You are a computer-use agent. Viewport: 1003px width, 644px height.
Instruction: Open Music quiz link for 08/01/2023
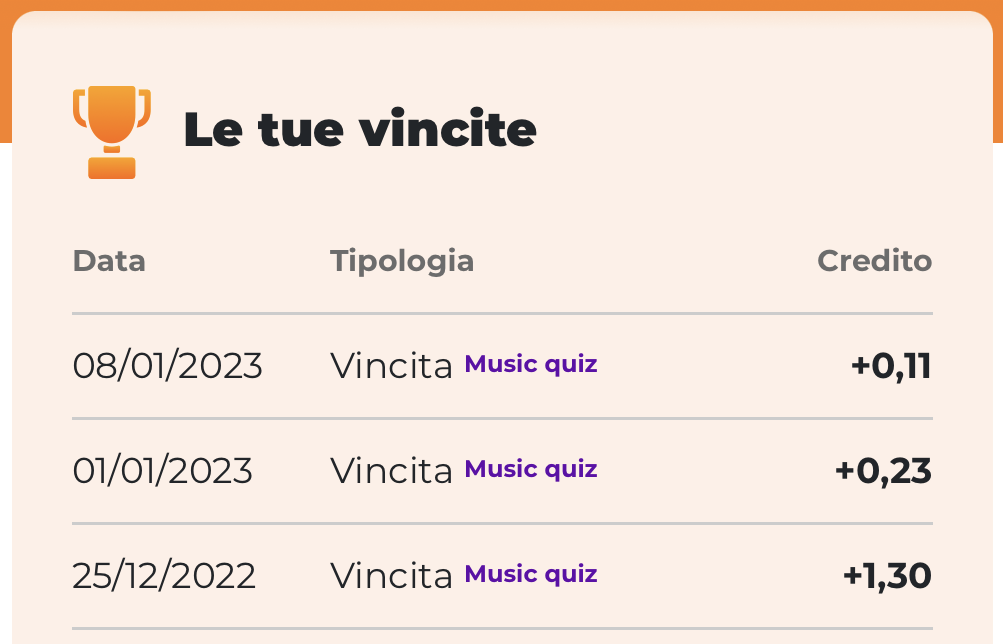531,364
